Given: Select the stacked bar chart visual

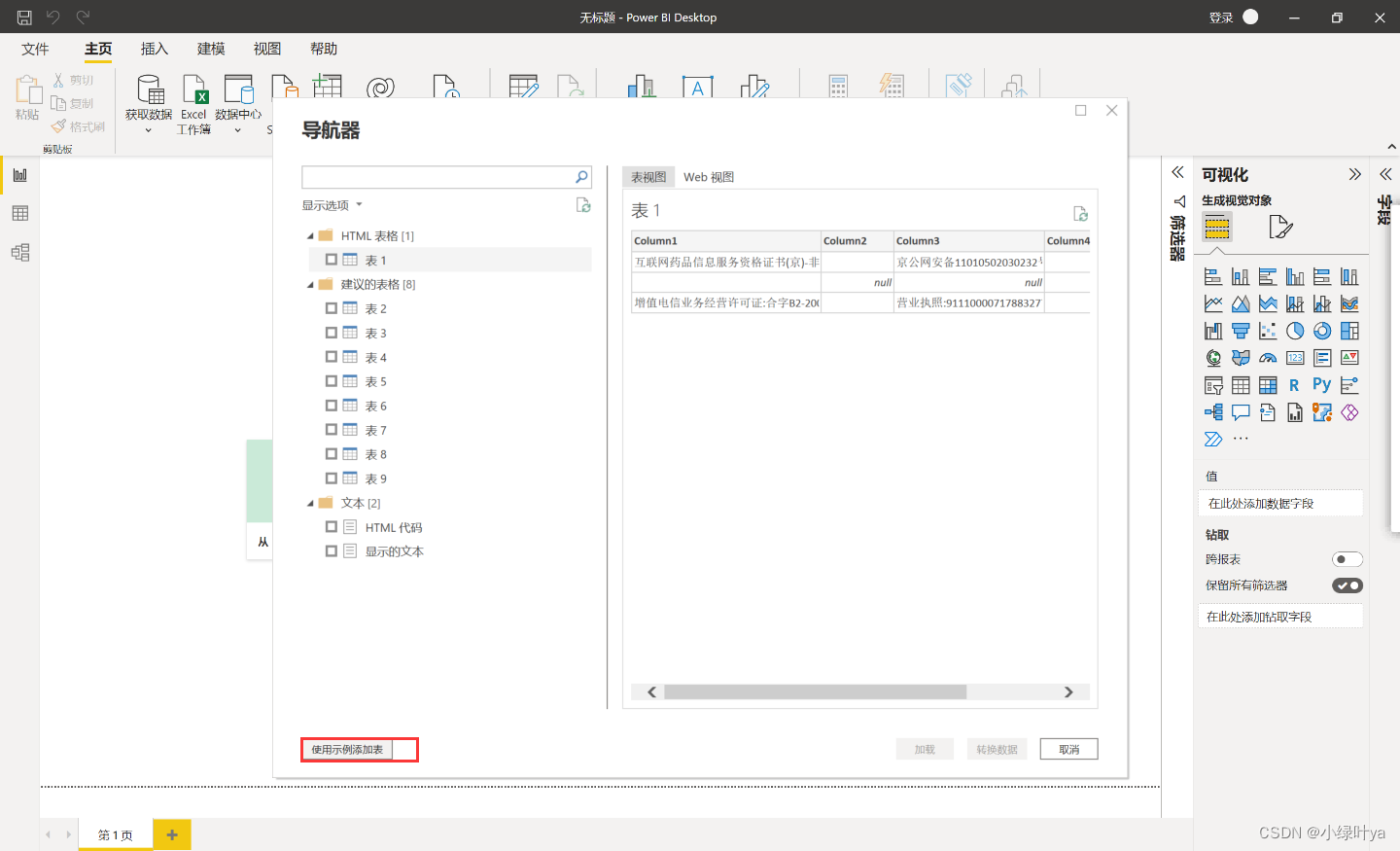Looking at the screenshot, I should click(x=1213, y=277).
